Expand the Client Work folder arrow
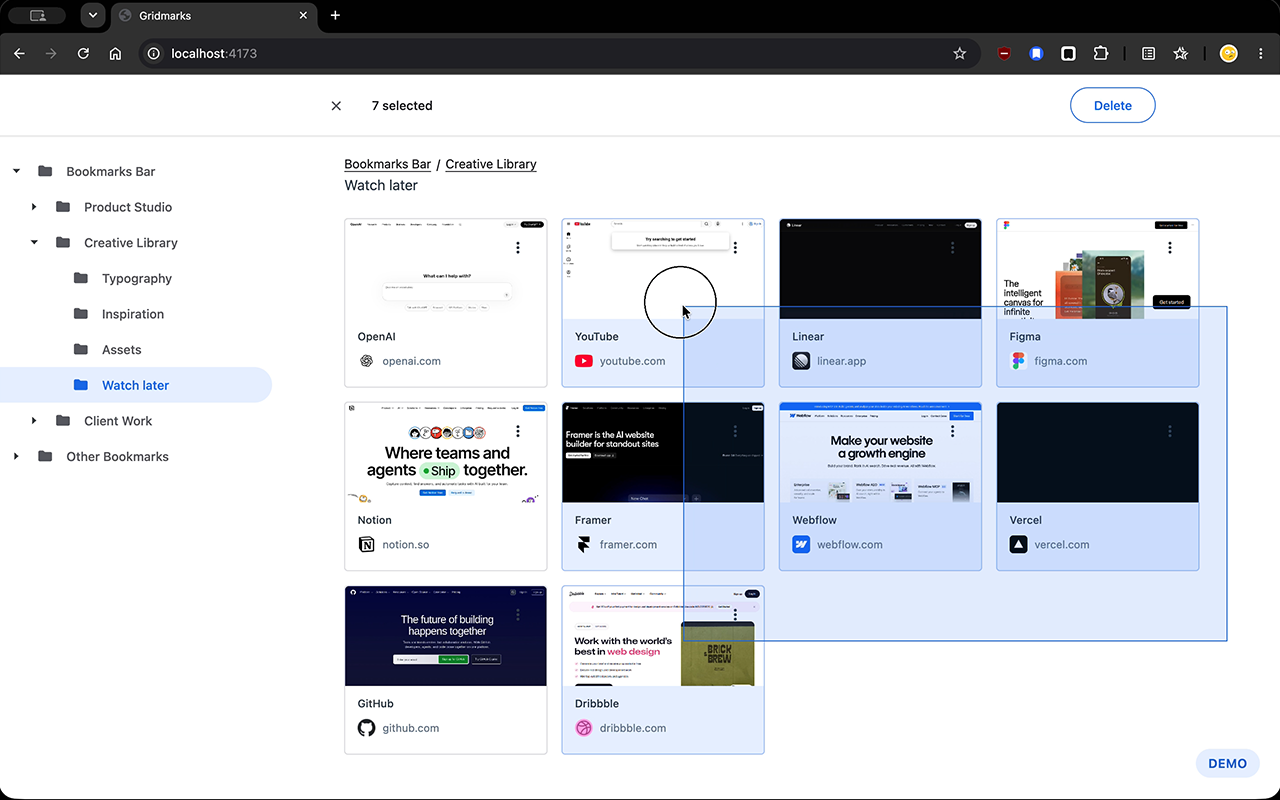This screenshot has height=800, width=1280. pos(34,421)
